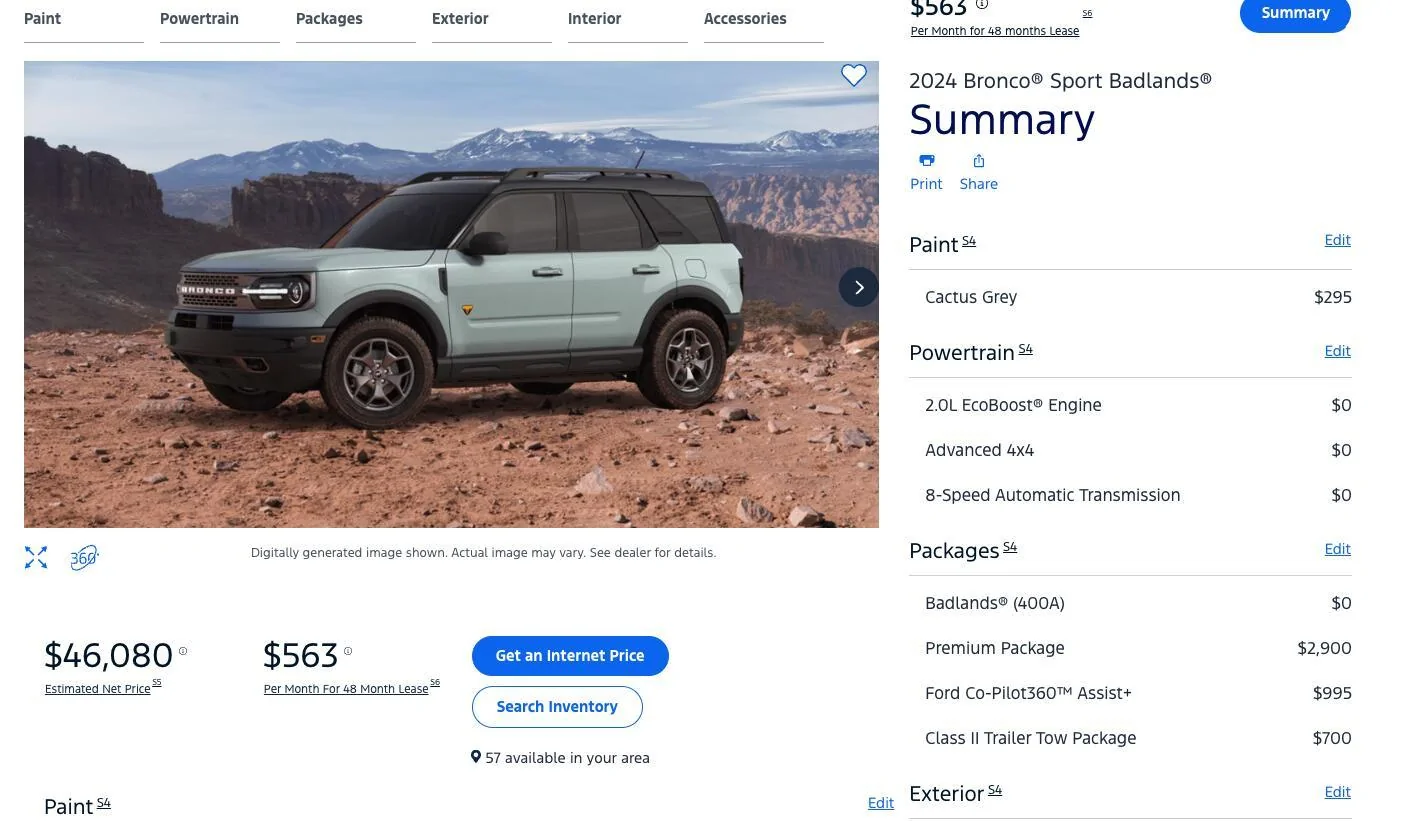Advance to next vehicle image with arrow
1416x821 pixels.
858,287
